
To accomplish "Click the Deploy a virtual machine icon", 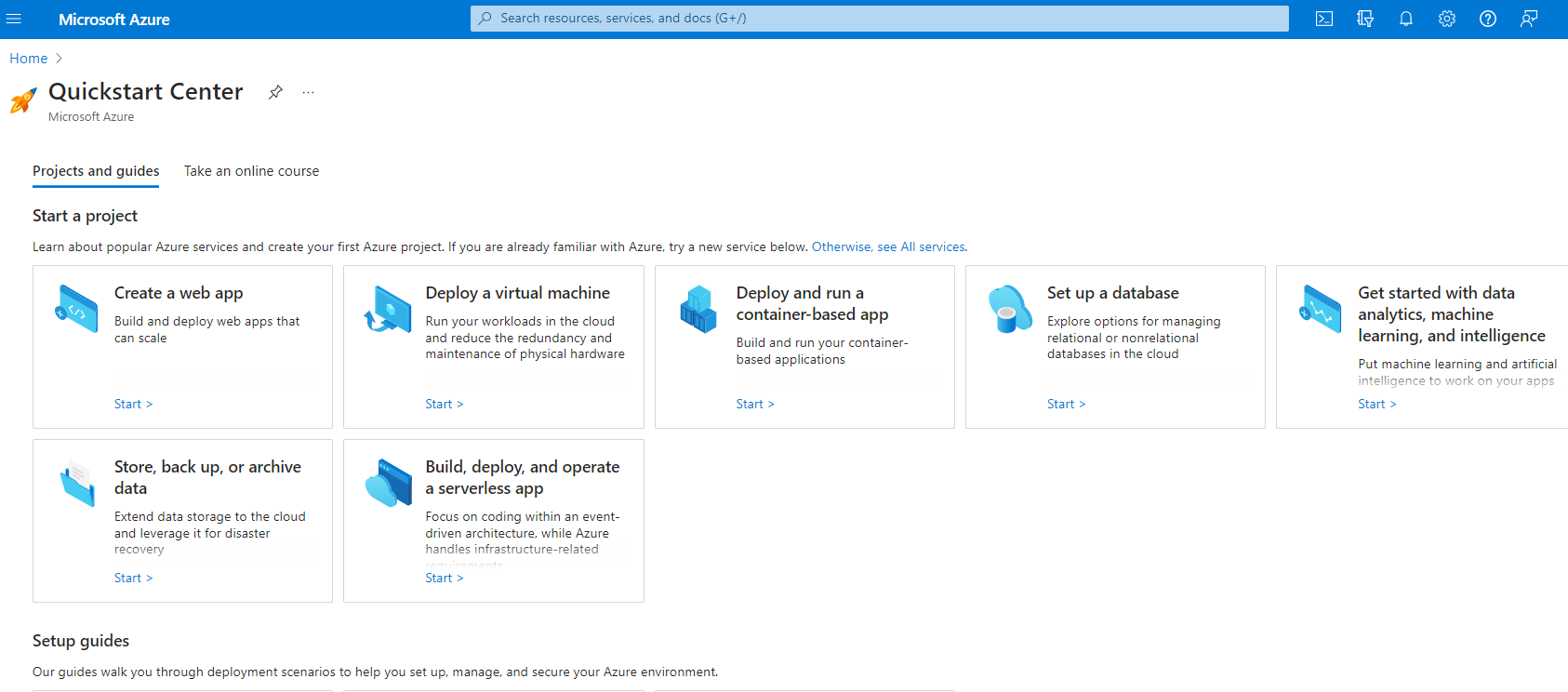I will tap(388, 309).
